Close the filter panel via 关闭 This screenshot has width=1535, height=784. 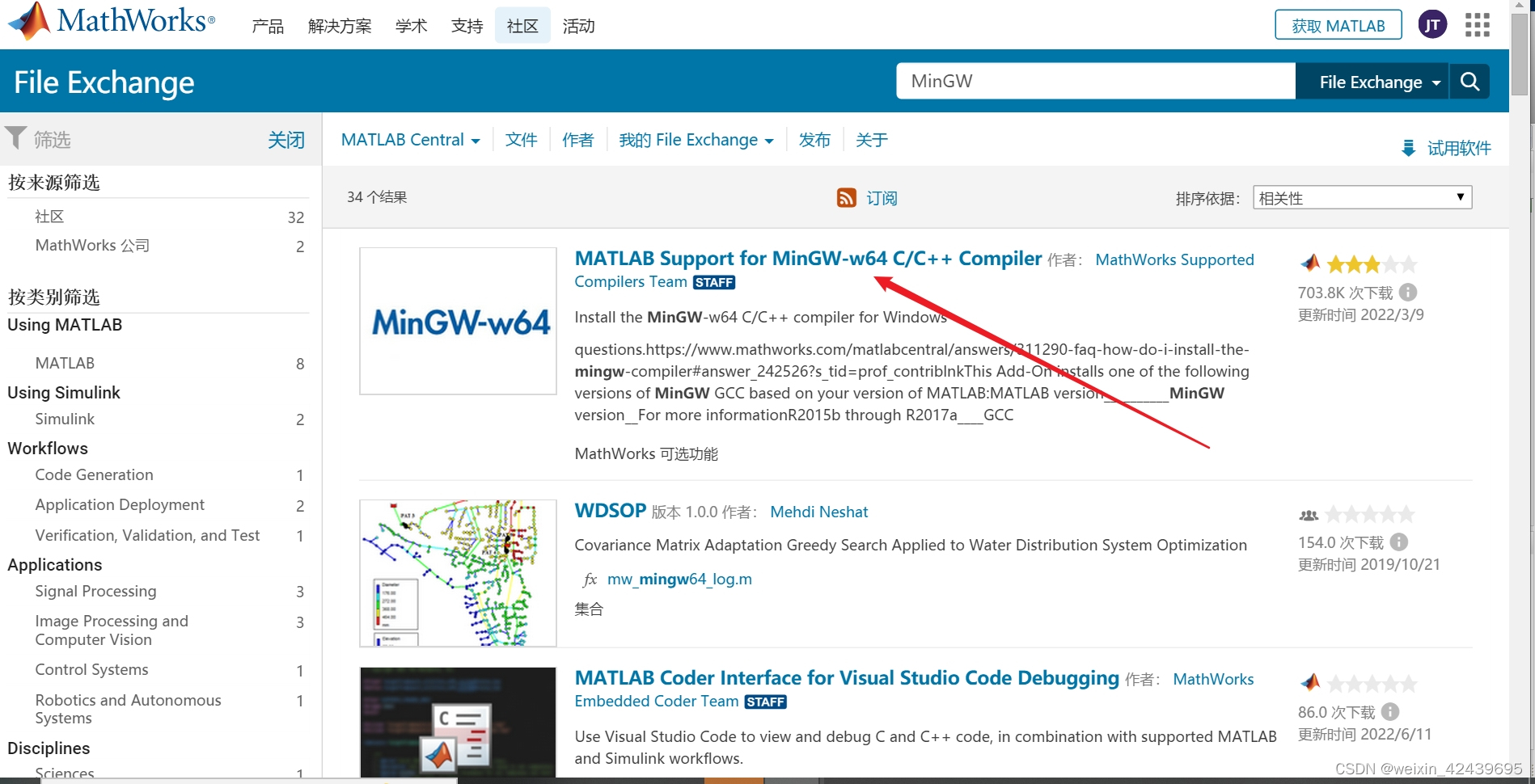click(286, 140)
